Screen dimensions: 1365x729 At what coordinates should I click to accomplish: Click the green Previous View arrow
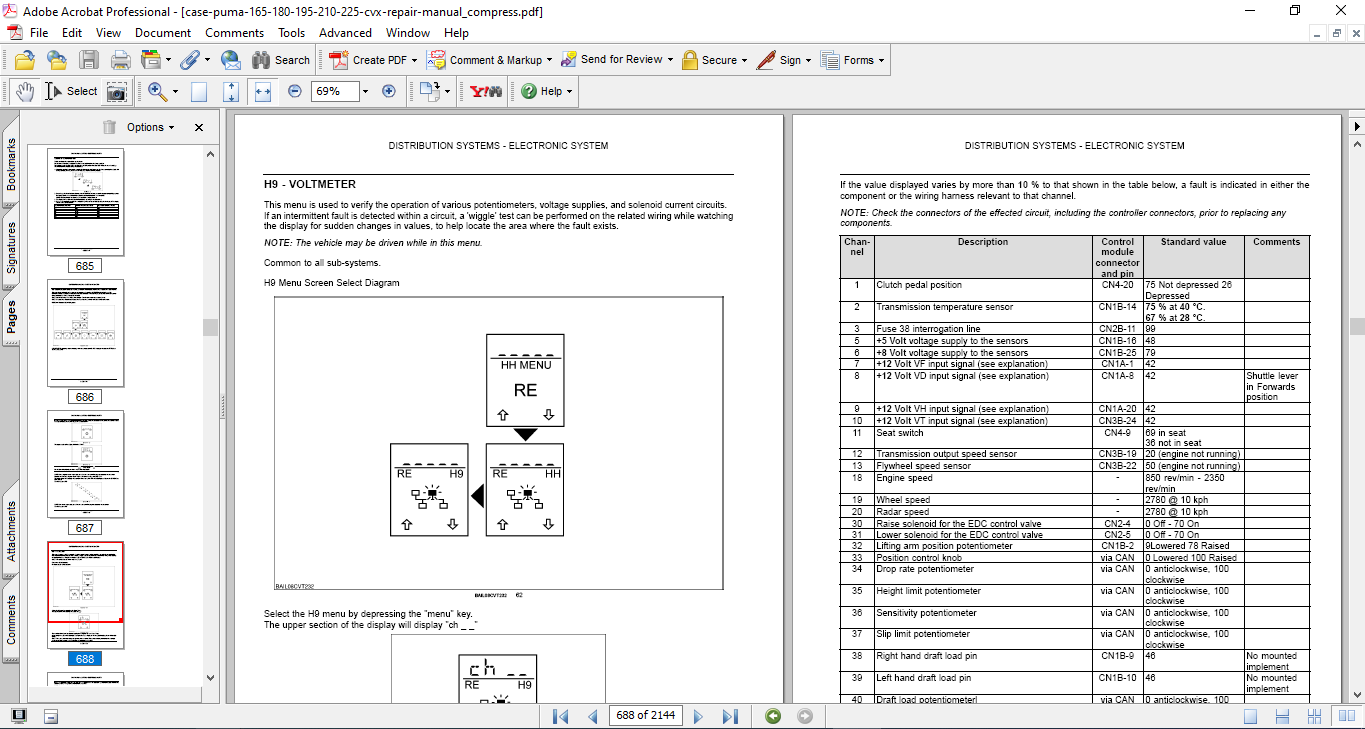tap(773, 716)
